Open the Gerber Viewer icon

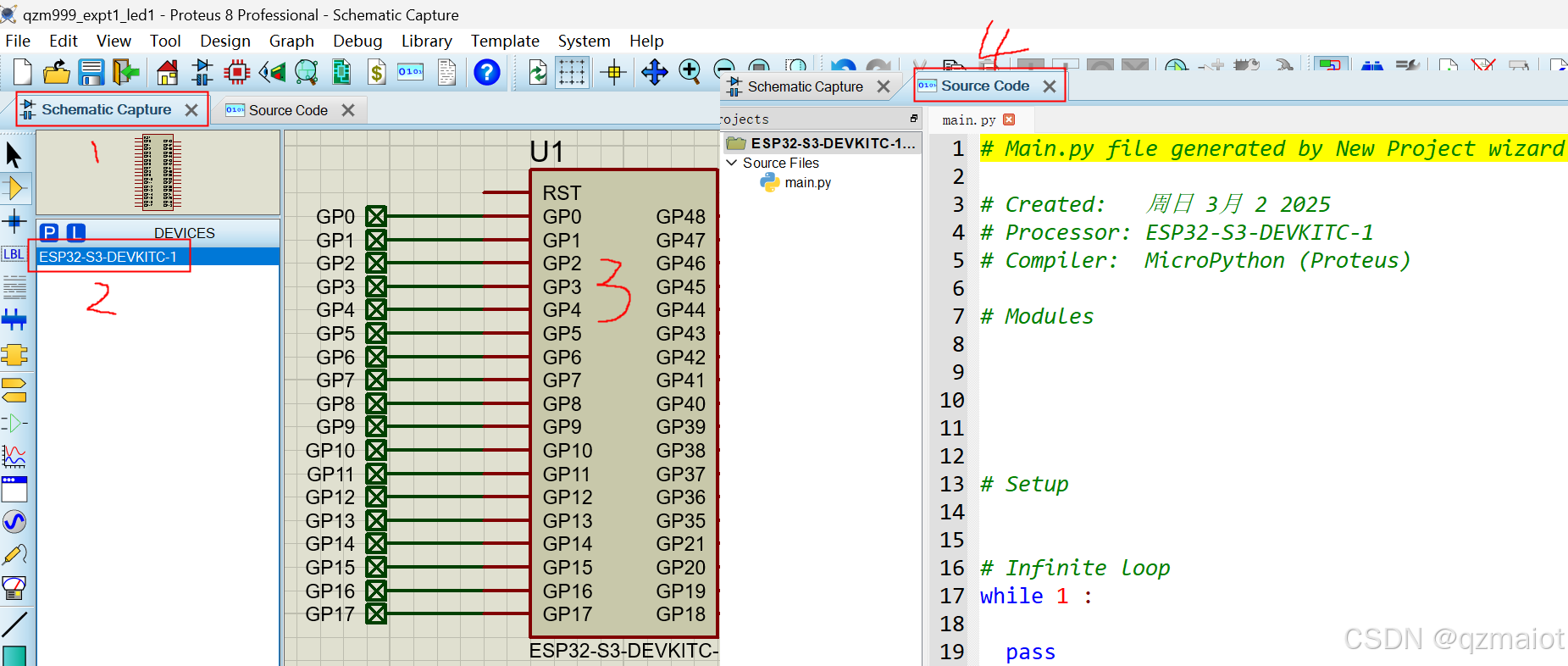[307, 72]
